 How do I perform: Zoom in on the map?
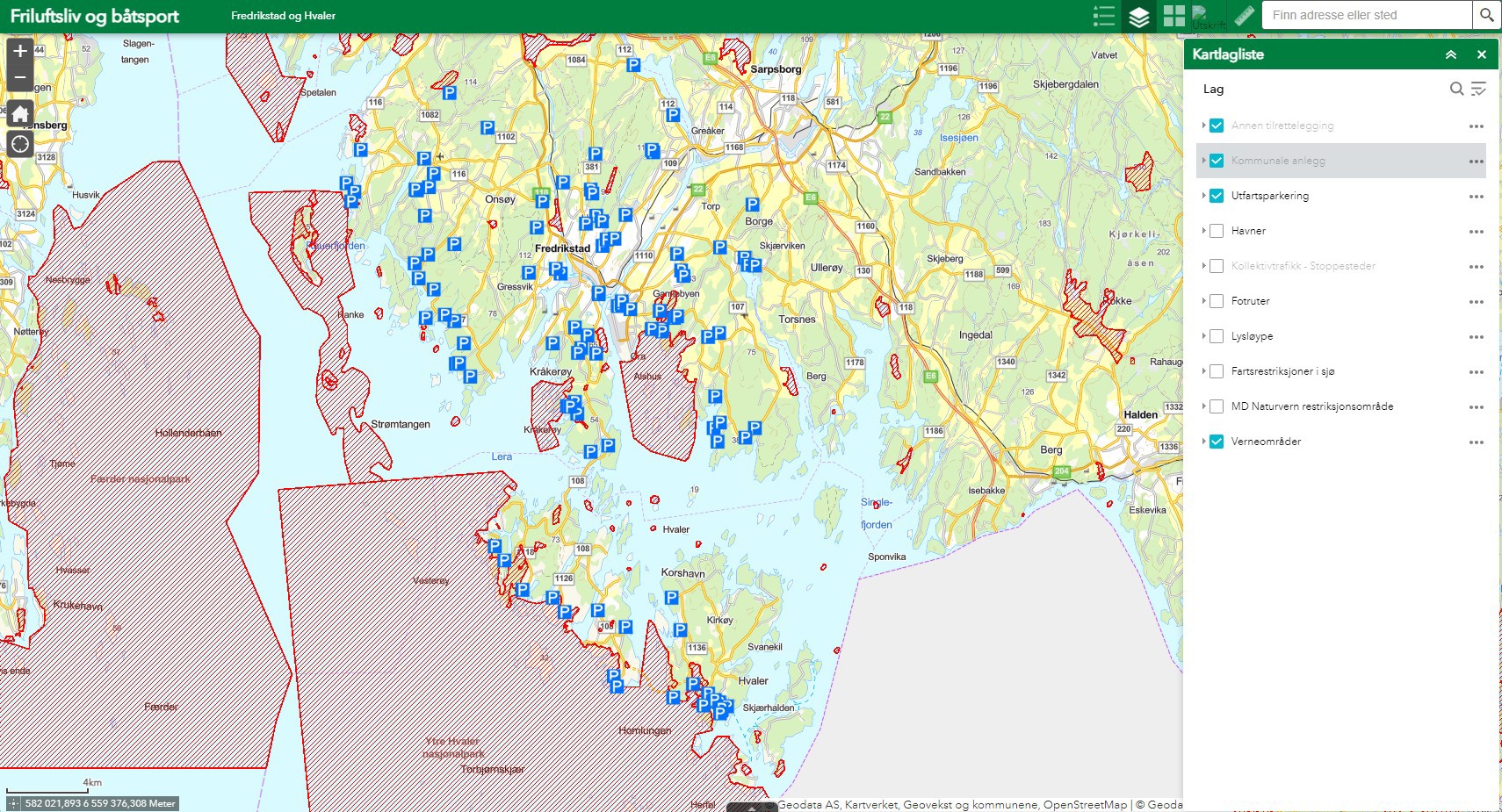coord(20,52)
